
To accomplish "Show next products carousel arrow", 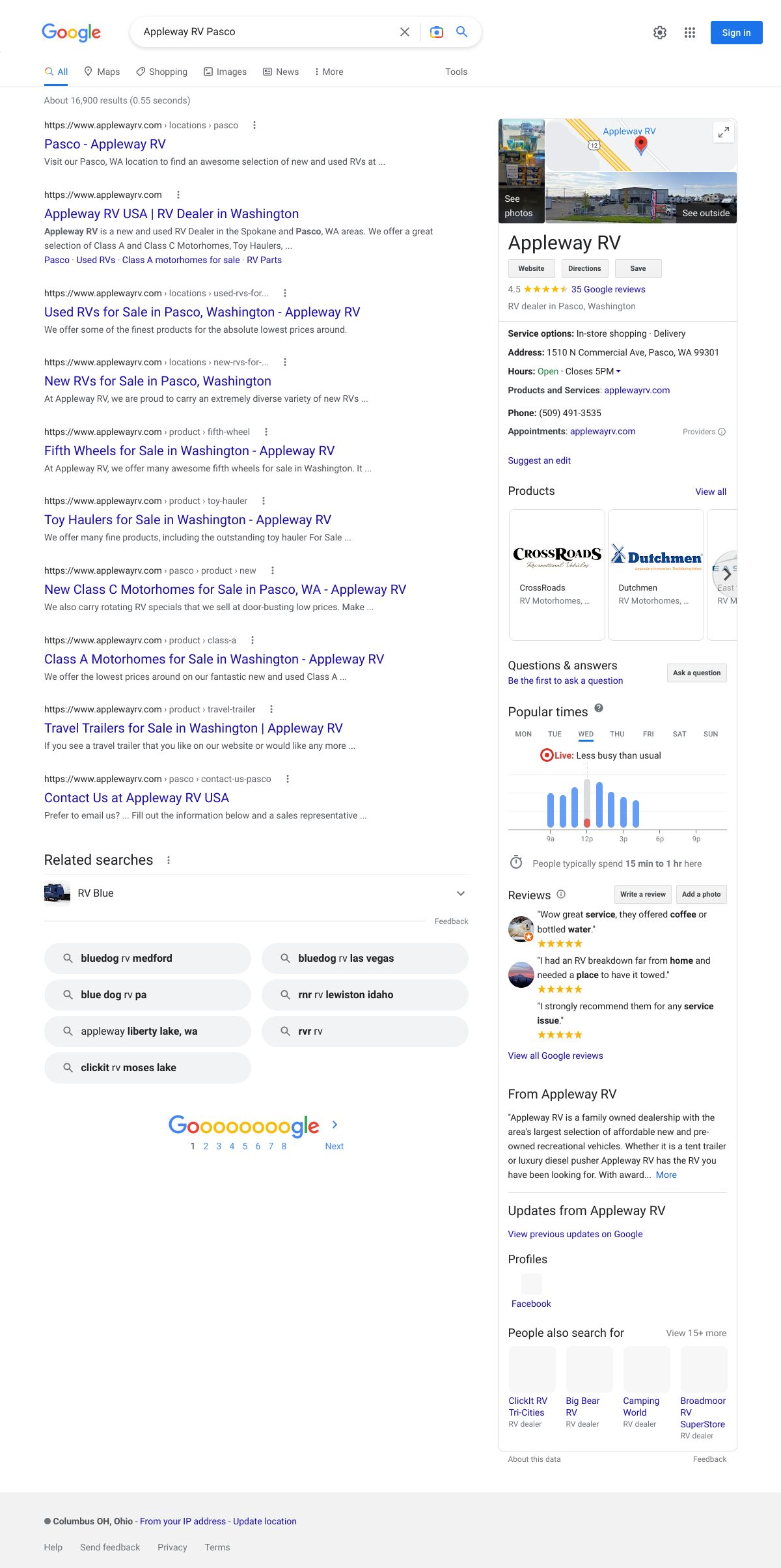I will 727,574.
